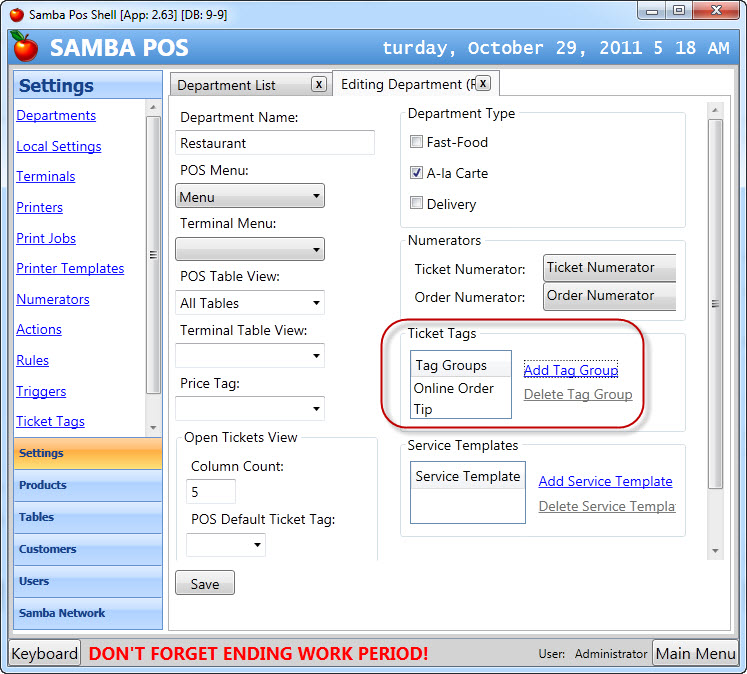This screenshot has height=674, width=747.
Task: Open the Printers link
Action: 40,207
